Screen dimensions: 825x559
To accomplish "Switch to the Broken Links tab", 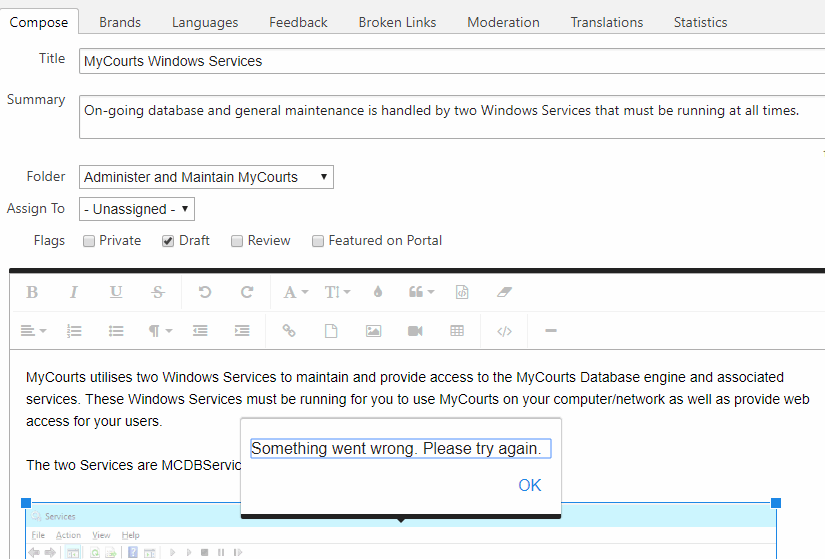I will (397, 22).
